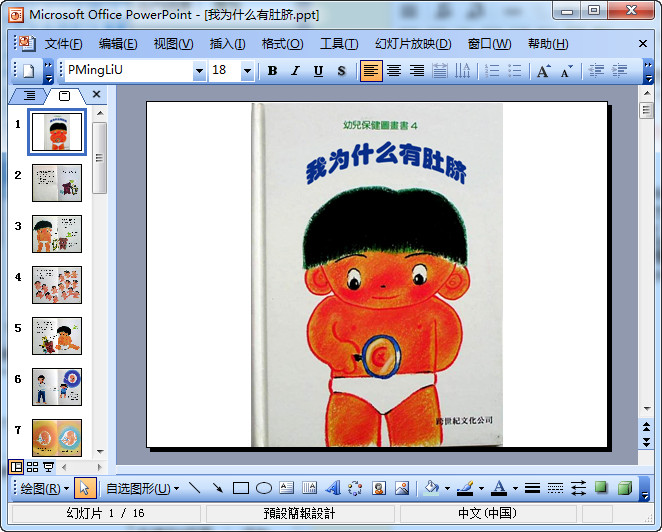
Task: Open the 文件(F) menu
Action: pyautogui.click(x=64, y=43)
